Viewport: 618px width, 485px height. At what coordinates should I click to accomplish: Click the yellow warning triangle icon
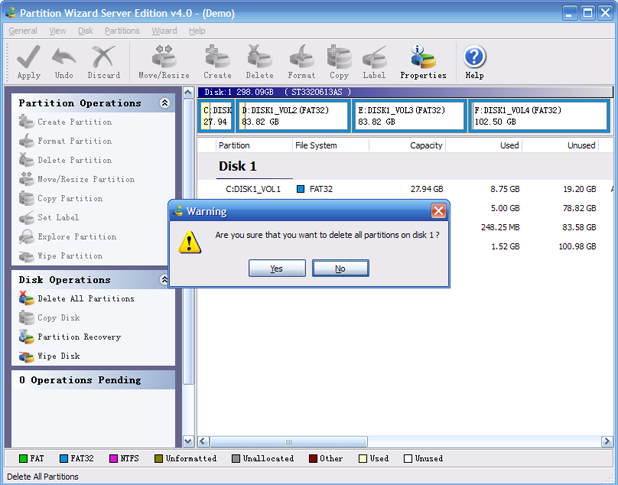point(190,242)
